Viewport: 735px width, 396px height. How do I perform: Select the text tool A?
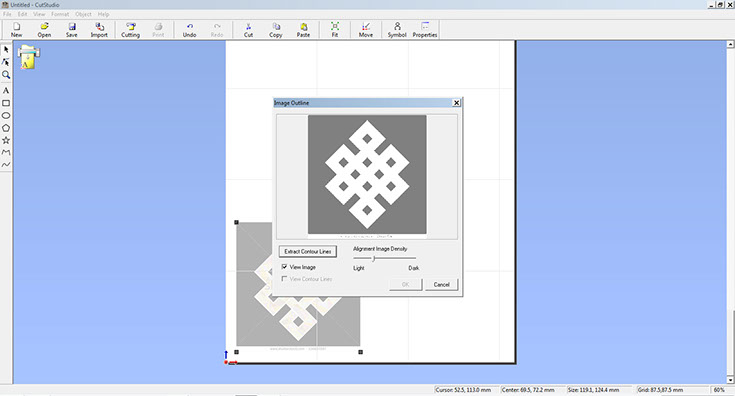[6, 90]
